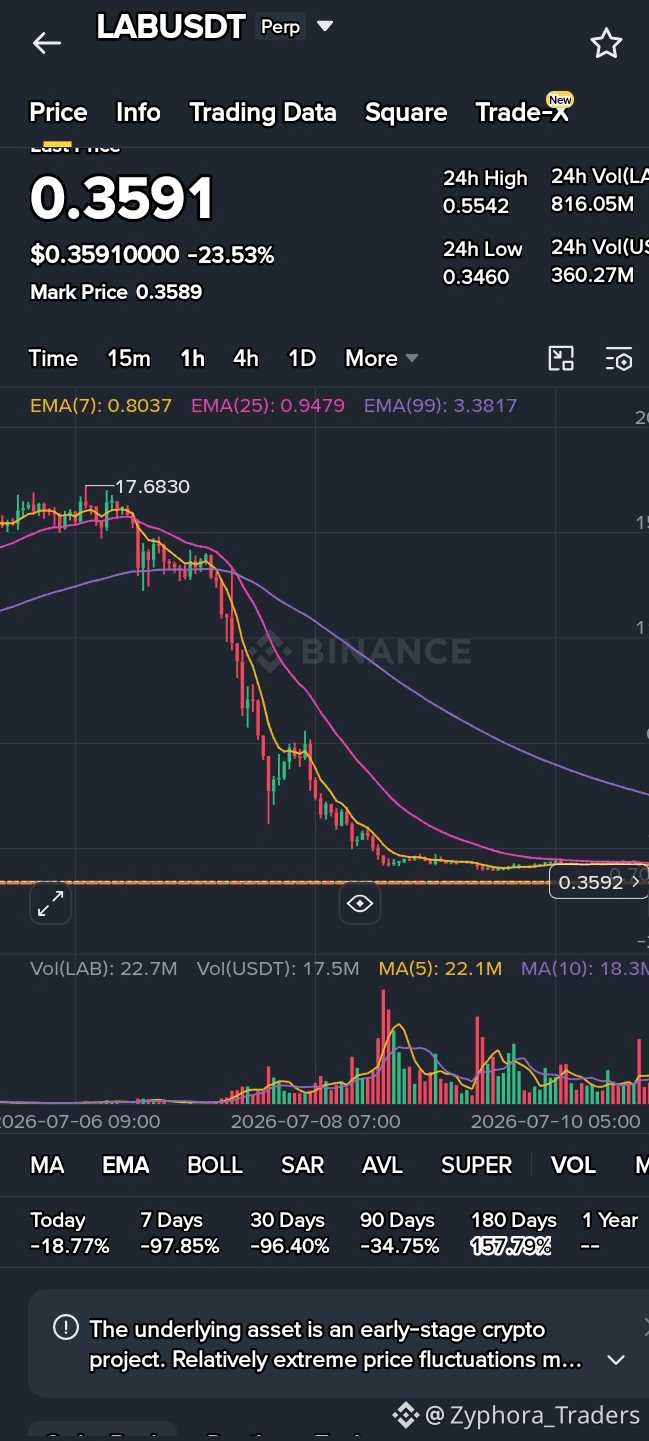Viewport: 649px width, 1441px height.
Task: Open the LABUSDT pair selector dropdown arrow
Action: pyautogui.click(x=325, y=26)
